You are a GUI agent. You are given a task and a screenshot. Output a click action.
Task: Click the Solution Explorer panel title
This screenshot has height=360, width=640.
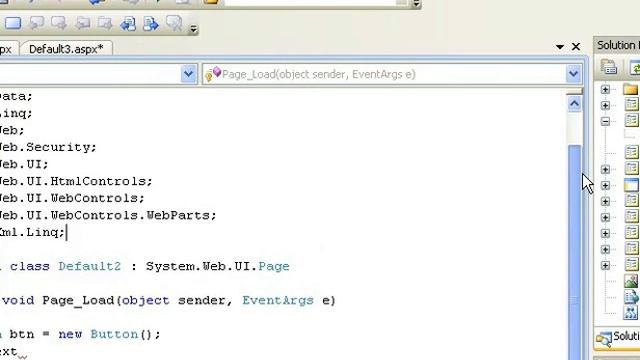coord(618,45)
